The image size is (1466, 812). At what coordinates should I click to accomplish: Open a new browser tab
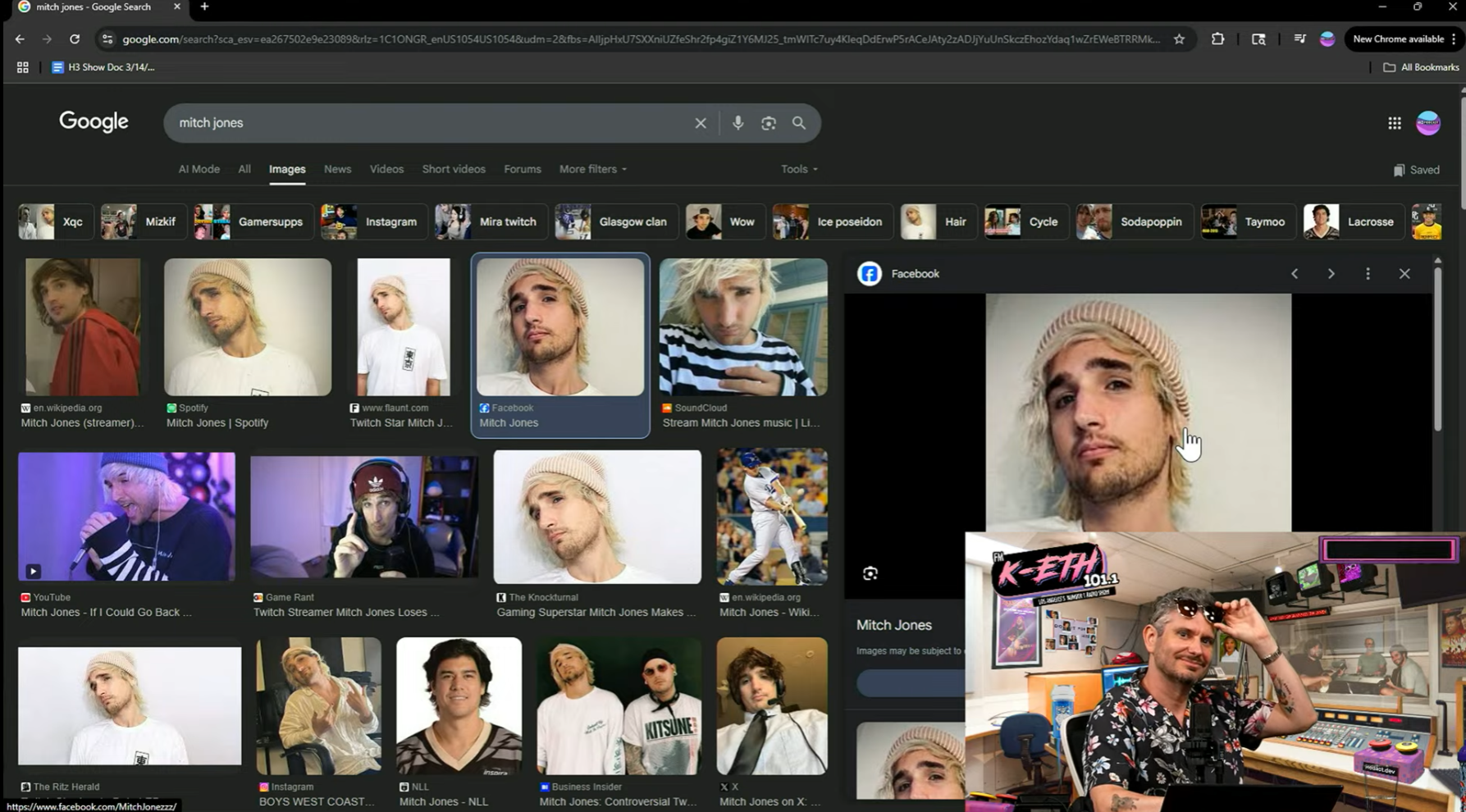204,7
